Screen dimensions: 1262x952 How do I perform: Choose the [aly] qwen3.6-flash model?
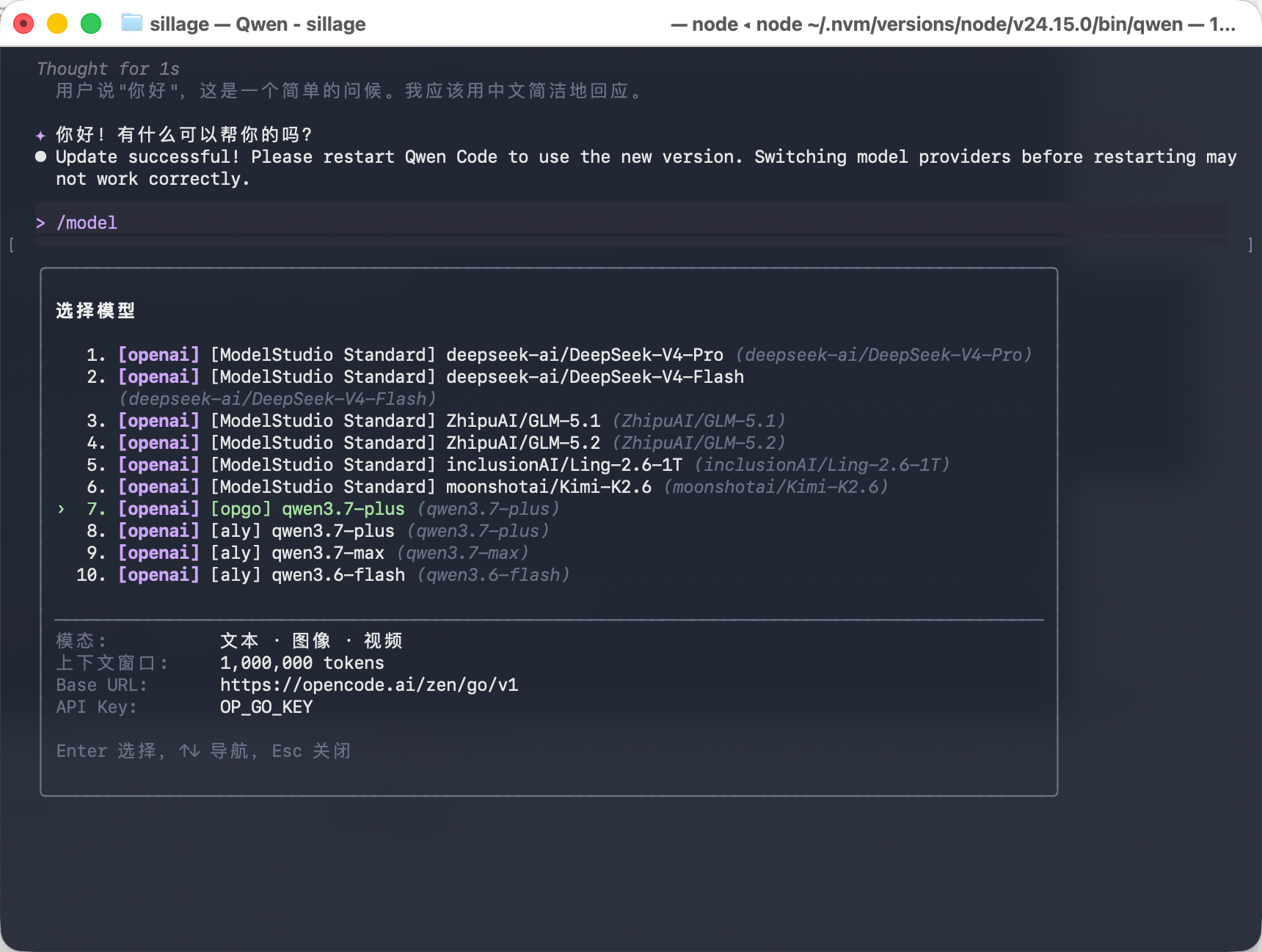[x=323, y=575]
